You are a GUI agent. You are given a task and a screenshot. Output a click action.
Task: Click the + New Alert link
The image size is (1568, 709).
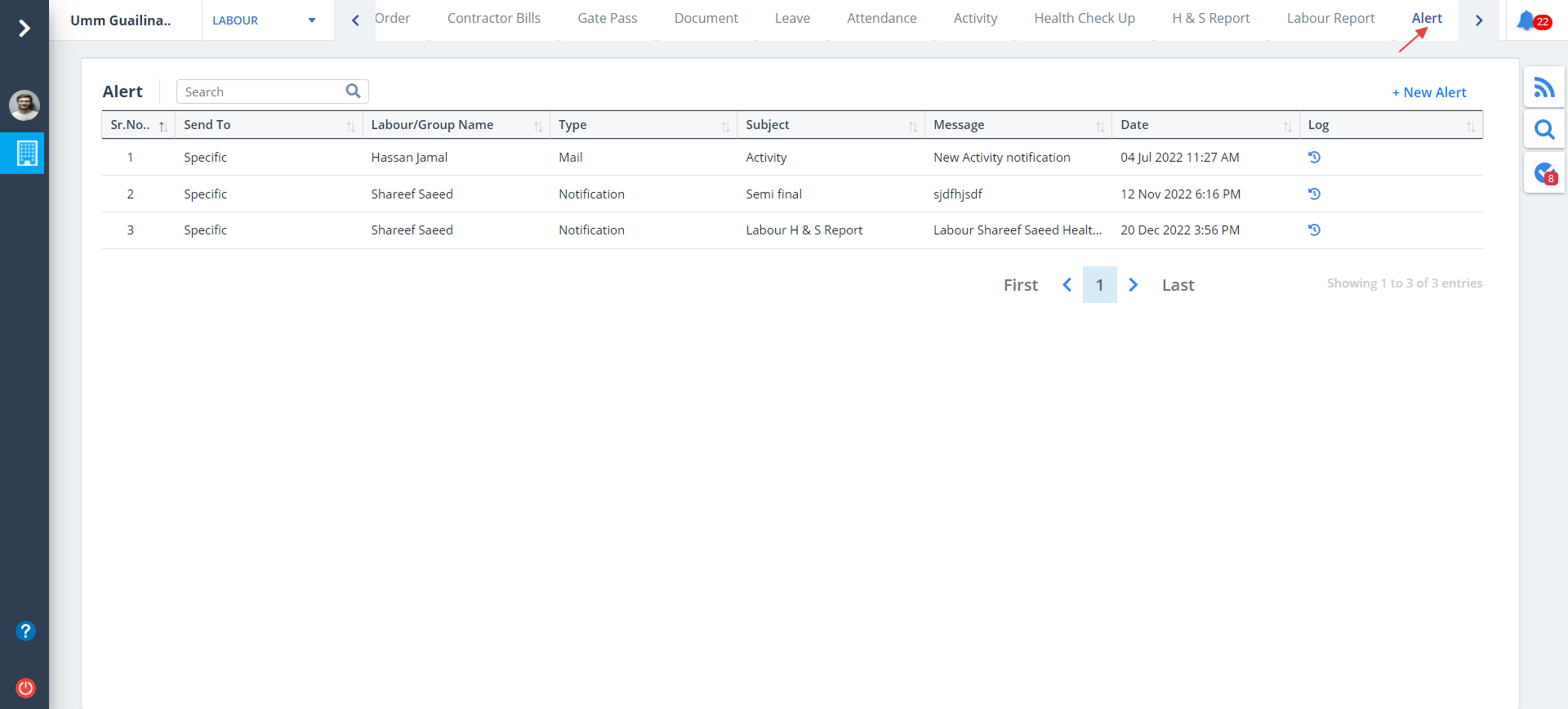pyautogui.click(x=1428, y=92)
